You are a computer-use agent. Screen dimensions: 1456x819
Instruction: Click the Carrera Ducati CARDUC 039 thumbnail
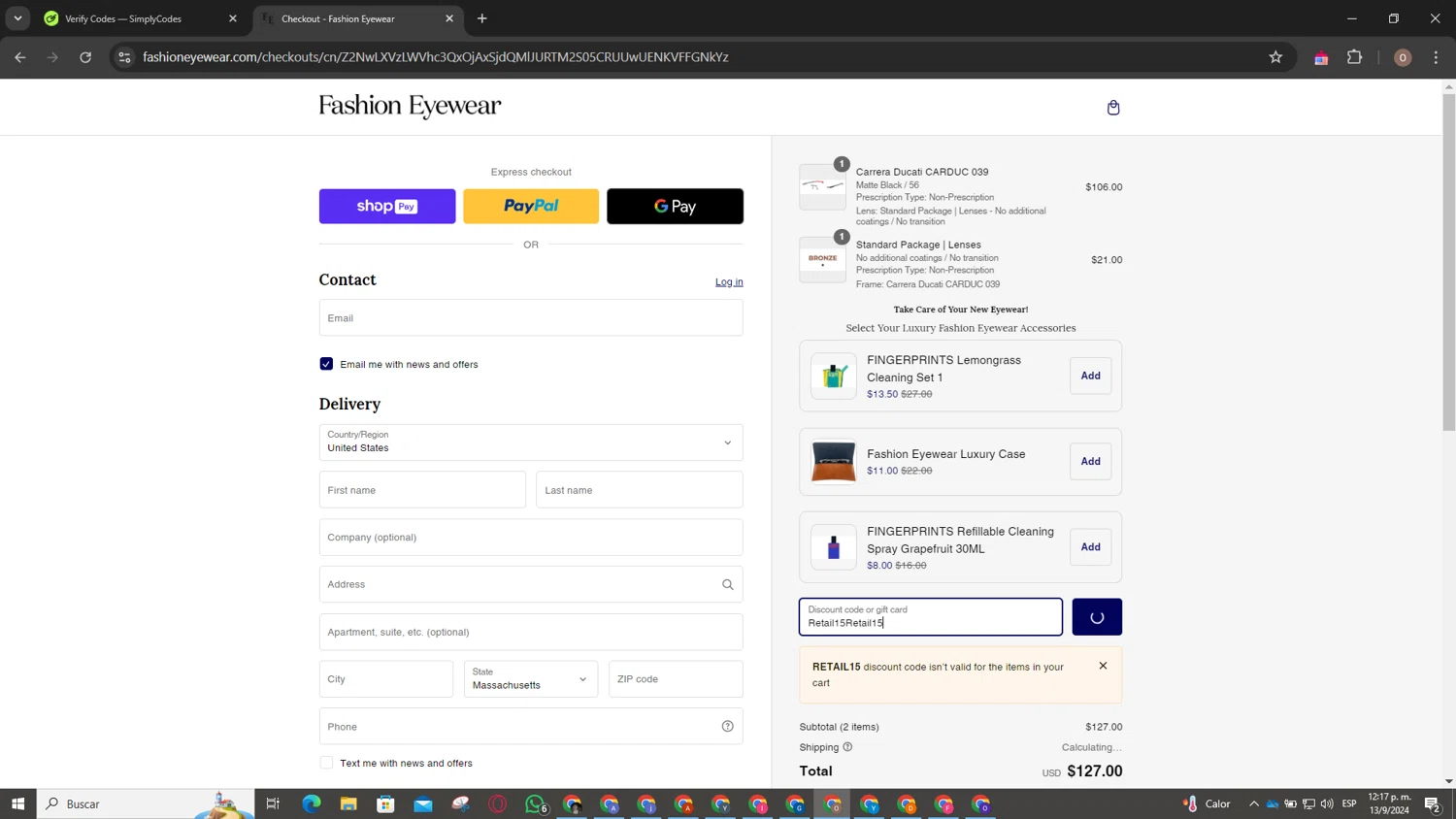click(x=822, y=186)
